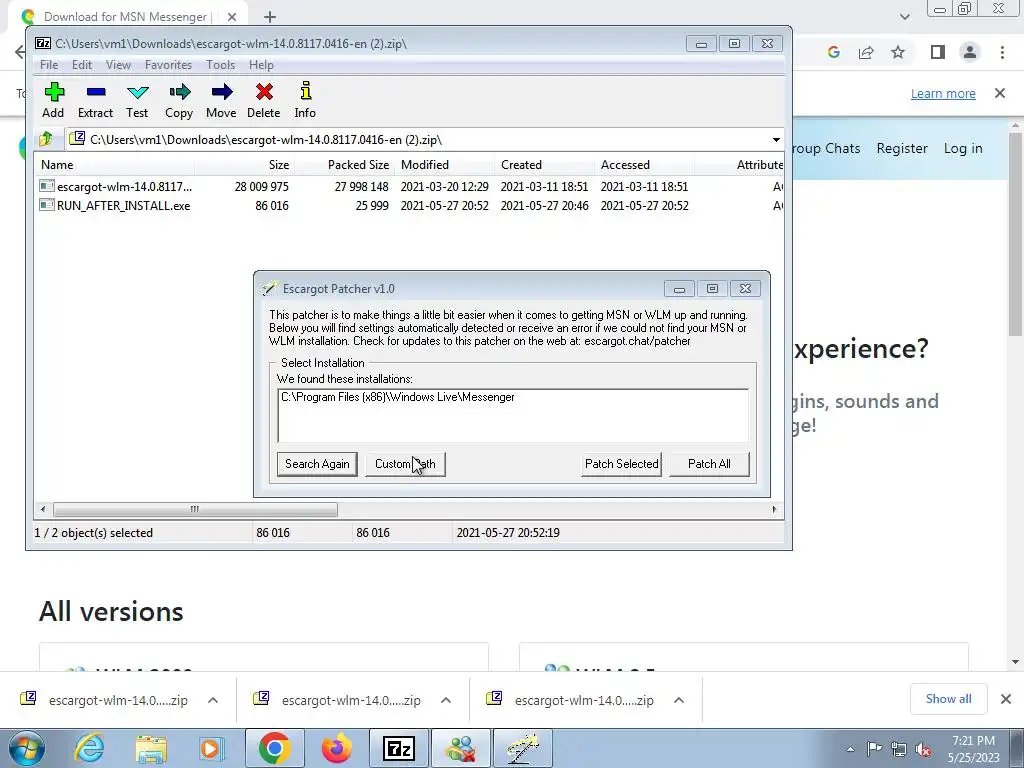Expand options for second downloaded zip
1024x768 pixels.
tap(446, 700)
